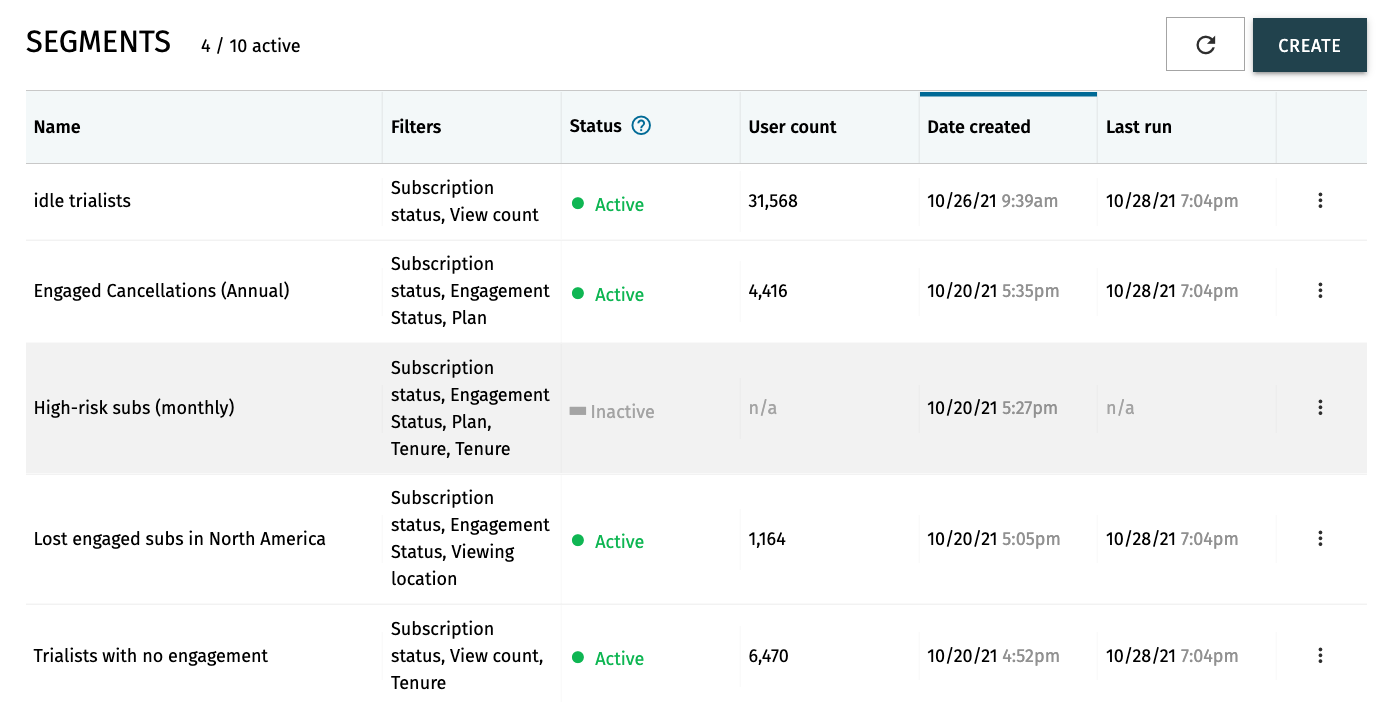Click the CREATE button
Screen dimensions: 1384x702
(x=1309, y=45)
